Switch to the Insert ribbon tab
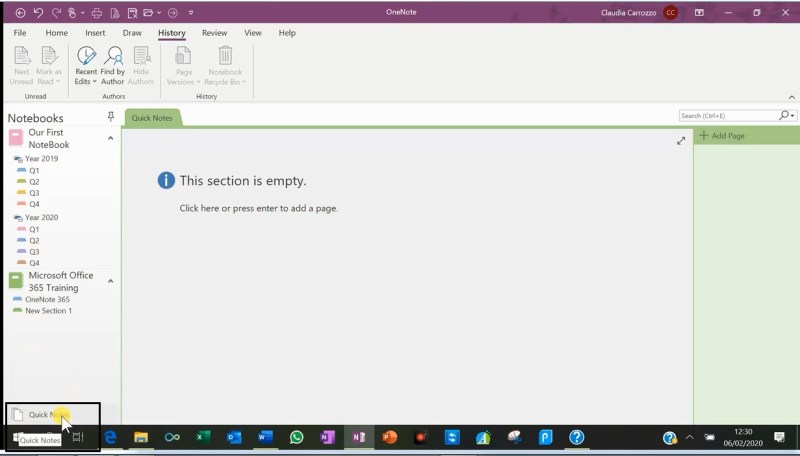The height and width of the screenshot is (456, 800). (x=95, y=33)
